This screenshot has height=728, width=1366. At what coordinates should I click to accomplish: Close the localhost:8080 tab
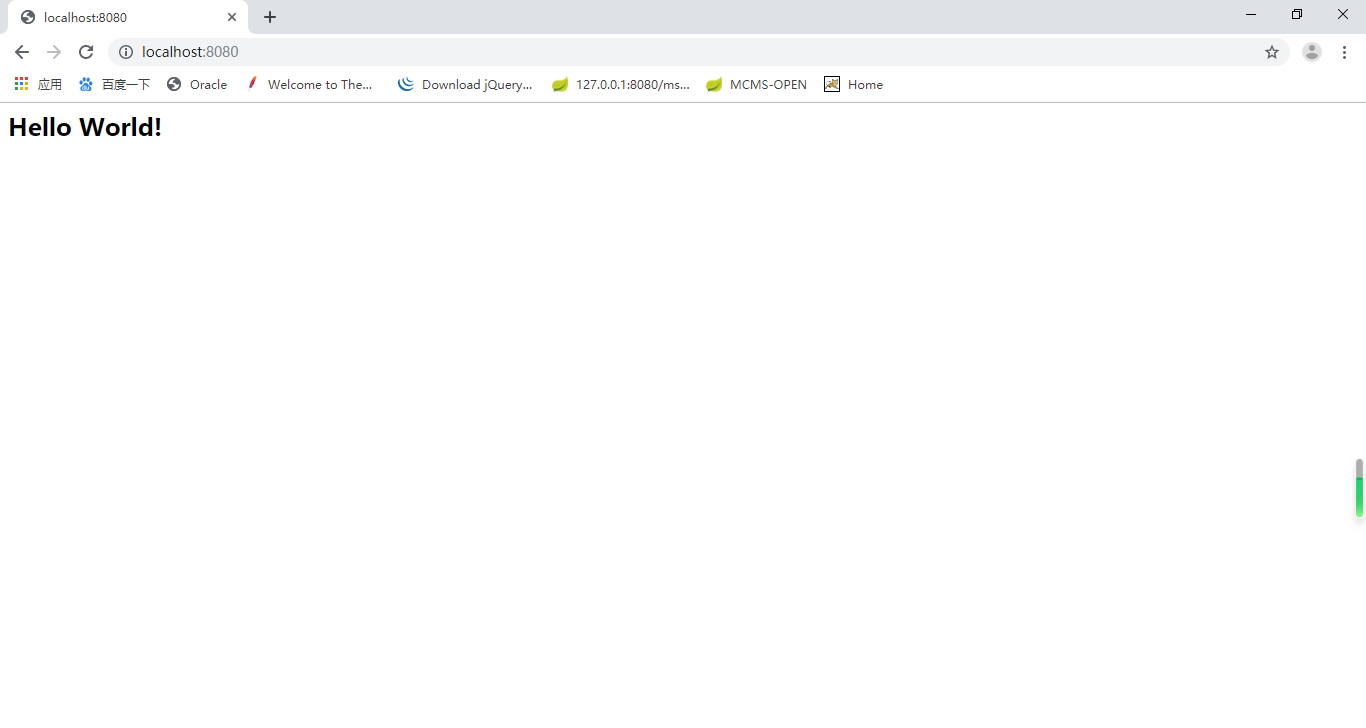click(232, 17)
